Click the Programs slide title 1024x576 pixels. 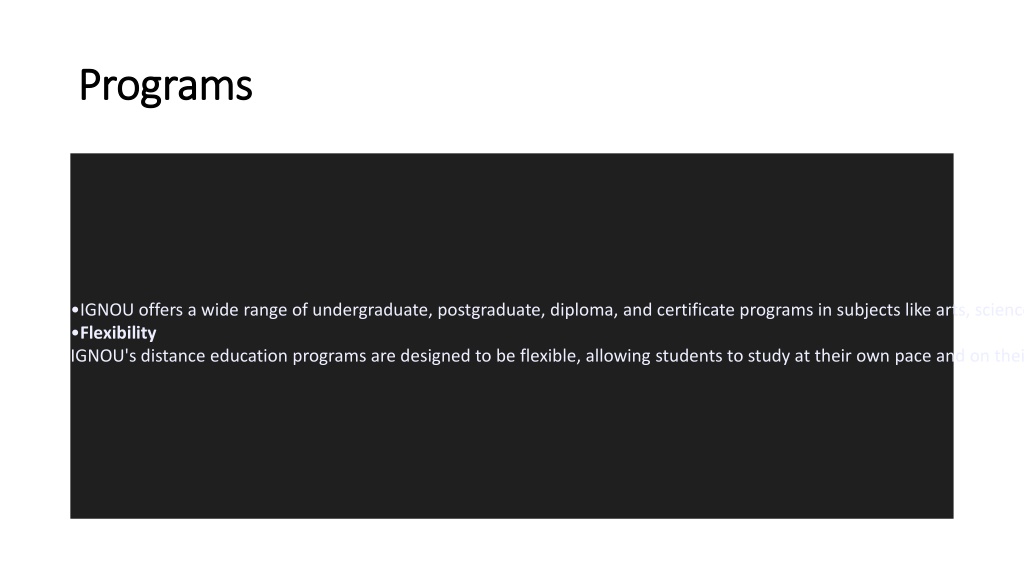coord(165,86)
